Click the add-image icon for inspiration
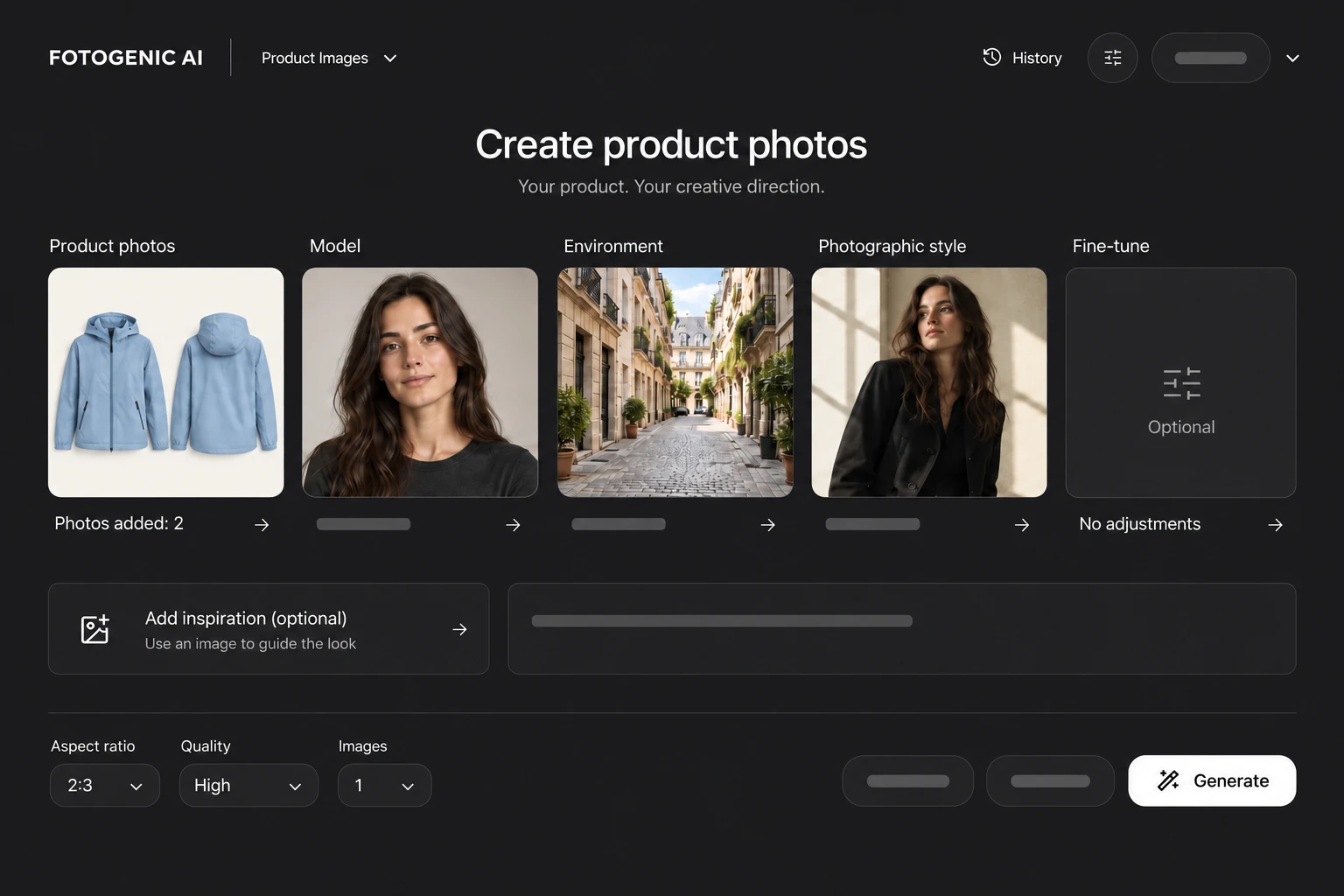Viewport: 1344px width, 896px height. tap(94, 629)
